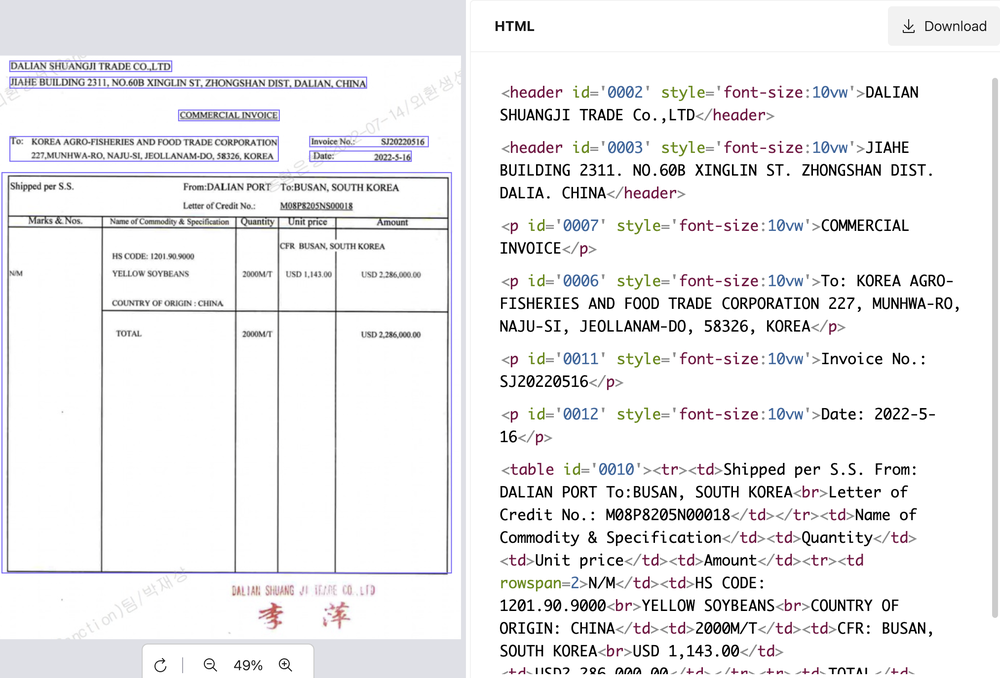Screen dimensions: 1000x678
Task: Click the 49% zoom level indicator
Action: point(247,664)
